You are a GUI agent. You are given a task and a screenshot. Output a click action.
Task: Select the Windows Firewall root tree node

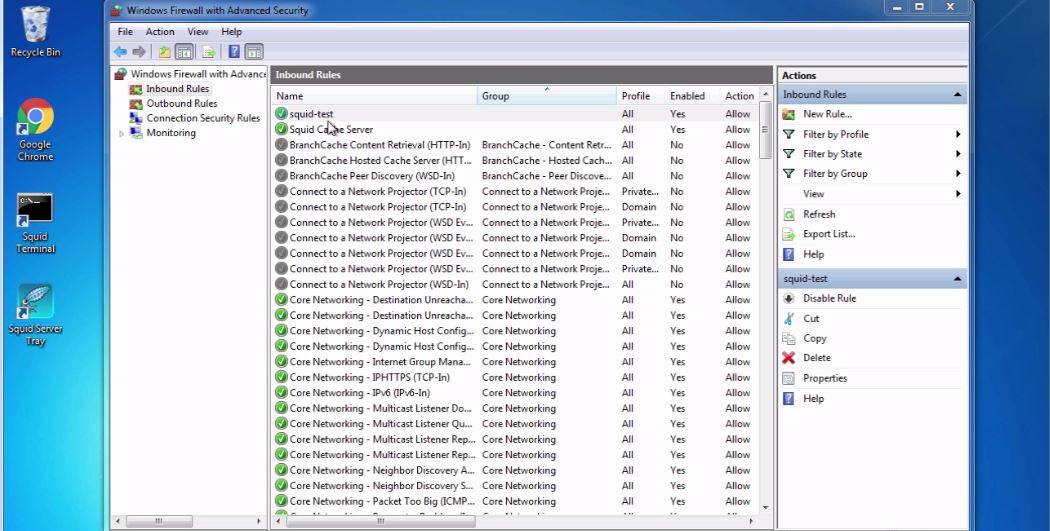(x=198, y=74)
